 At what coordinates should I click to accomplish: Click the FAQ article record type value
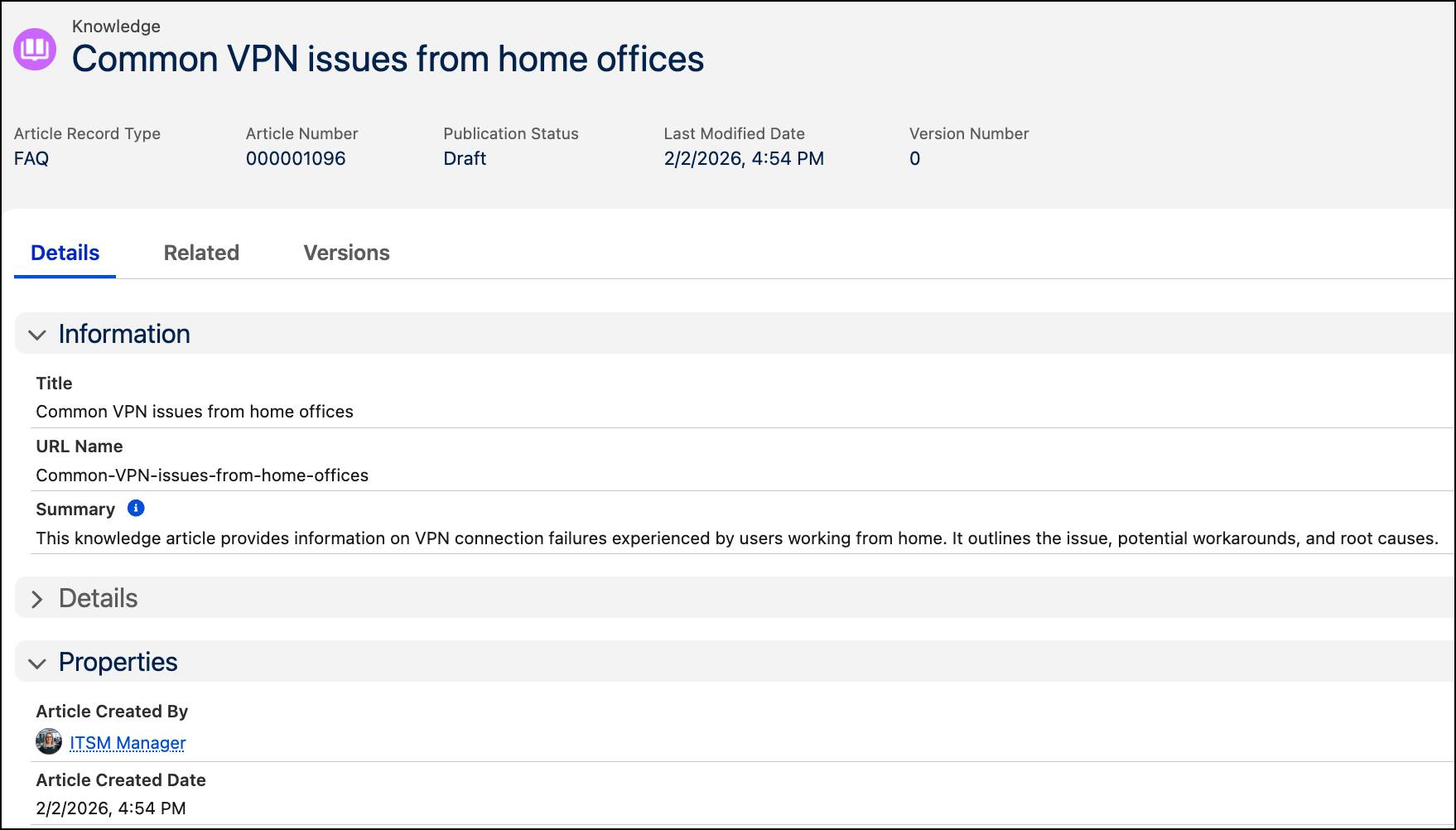(x=31, y=158)
